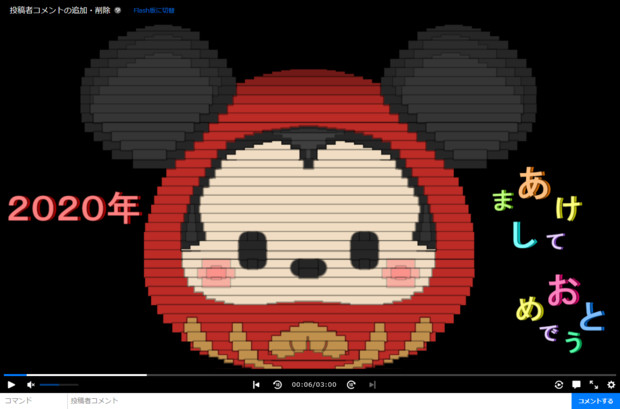The height and width of the screenshot is (409, 620).
Task: Toggle comment display on the video
Action: tap(576, 385)
